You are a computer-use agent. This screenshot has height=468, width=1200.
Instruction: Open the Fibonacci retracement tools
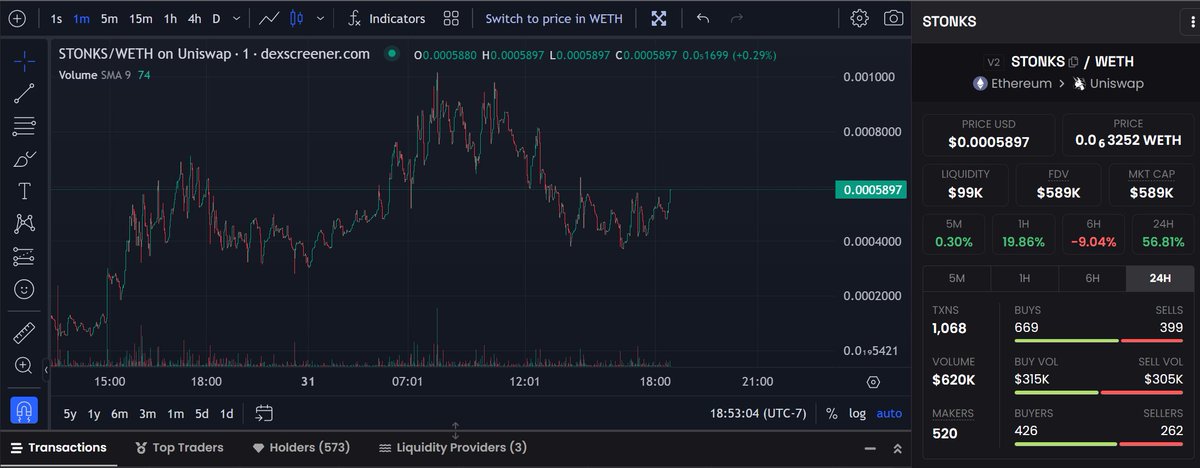click(x=25, y=127)
